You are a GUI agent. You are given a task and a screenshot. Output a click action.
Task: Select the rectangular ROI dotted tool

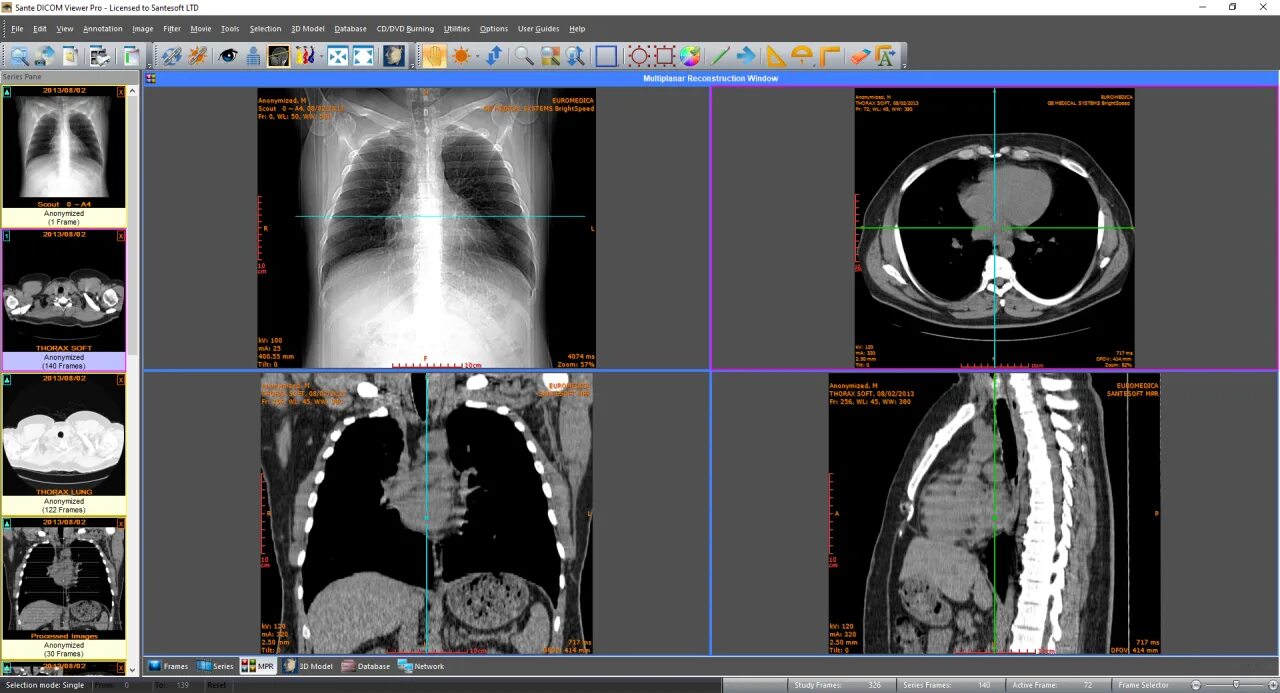(x=664, y=56)
